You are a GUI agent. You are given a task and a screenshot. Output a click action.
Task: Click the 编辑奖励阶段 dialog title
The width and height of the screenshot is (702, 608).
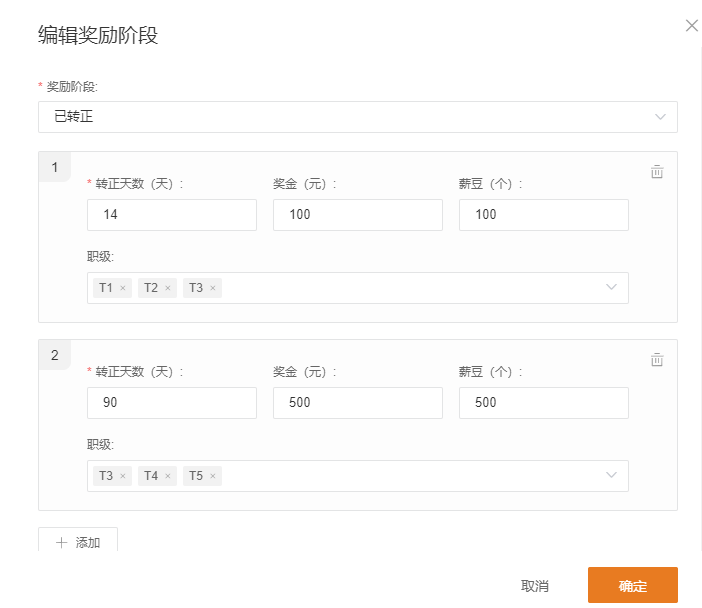tap(98, 35)
